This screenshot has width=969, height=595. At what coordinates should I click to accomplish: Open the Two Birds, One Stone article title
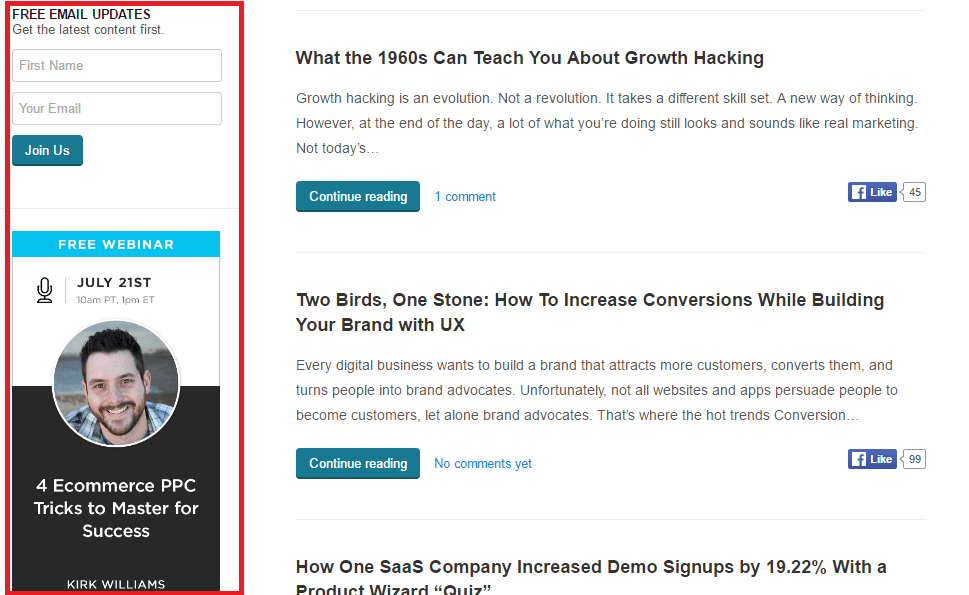(590, 312)
